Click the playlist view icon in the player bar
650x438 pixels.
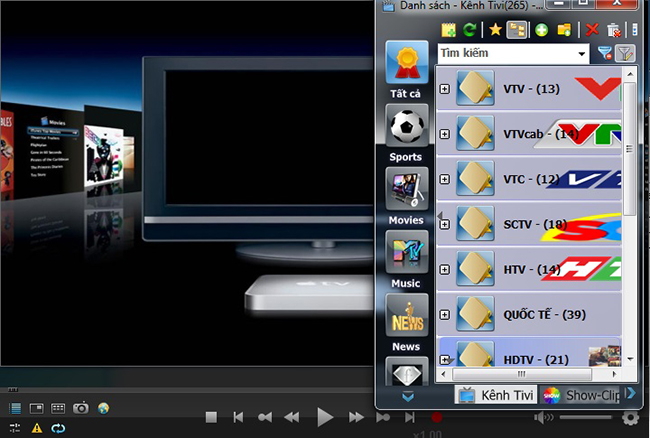(15, 409)
